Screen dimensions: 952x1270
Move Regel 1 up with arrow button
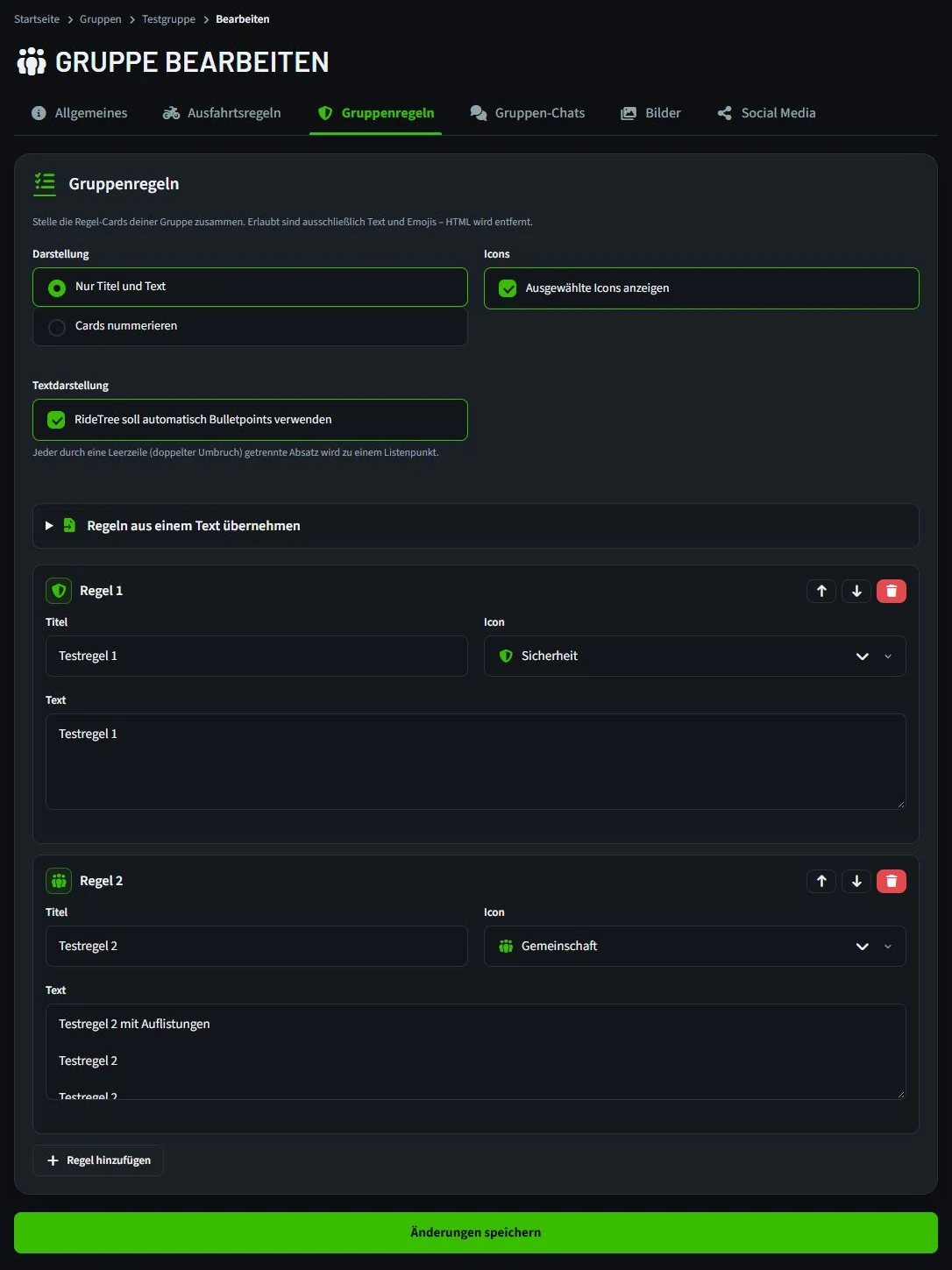click(x=821, y=591)
